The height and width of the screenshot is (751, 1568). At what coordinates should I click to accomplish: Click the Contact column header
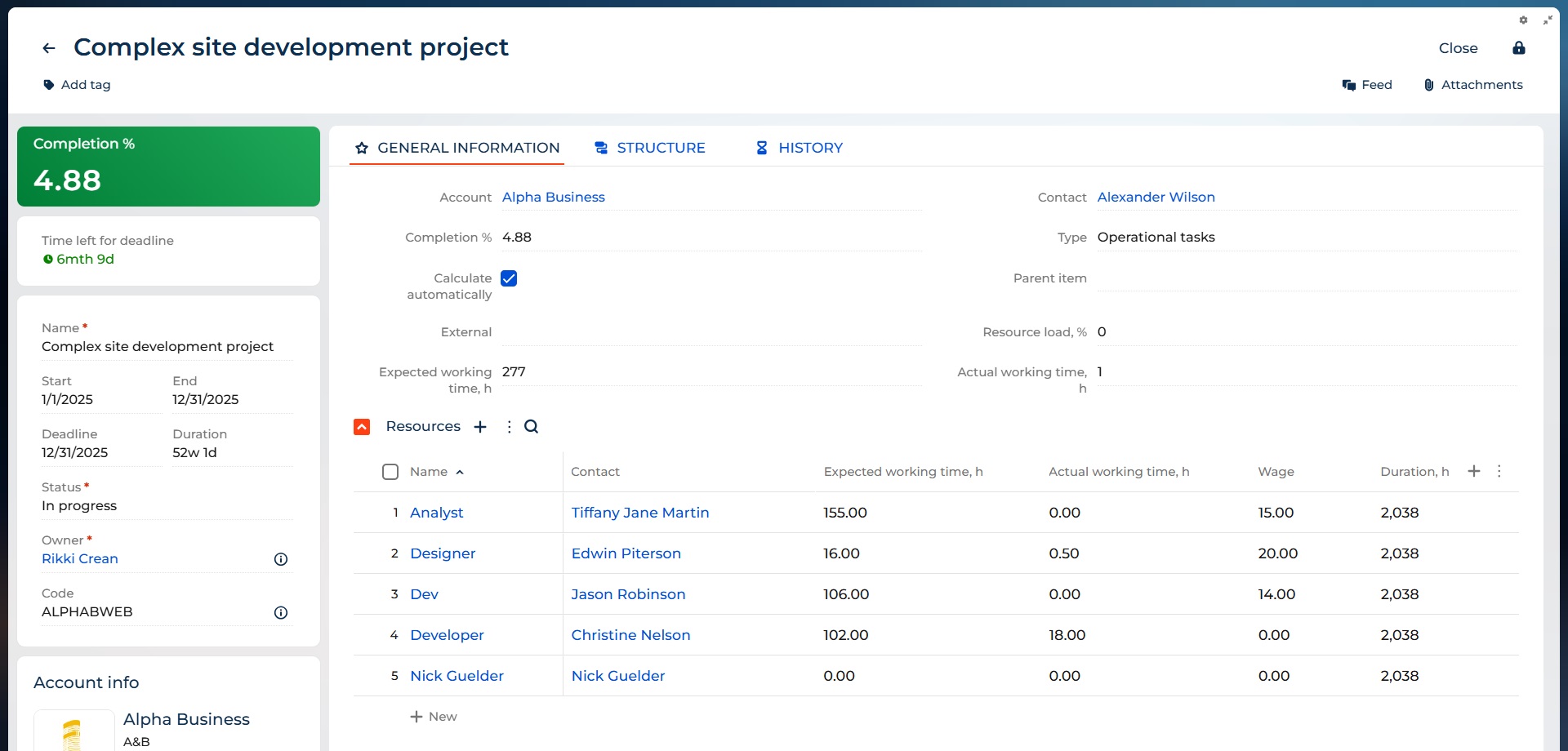595,472
